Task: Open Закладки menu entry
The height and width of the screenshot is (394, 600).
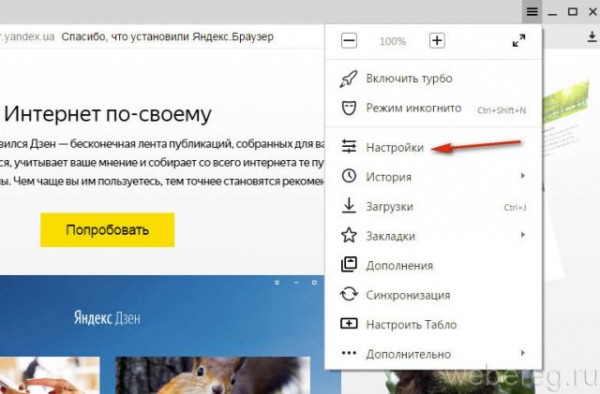Action: point(434,236)
